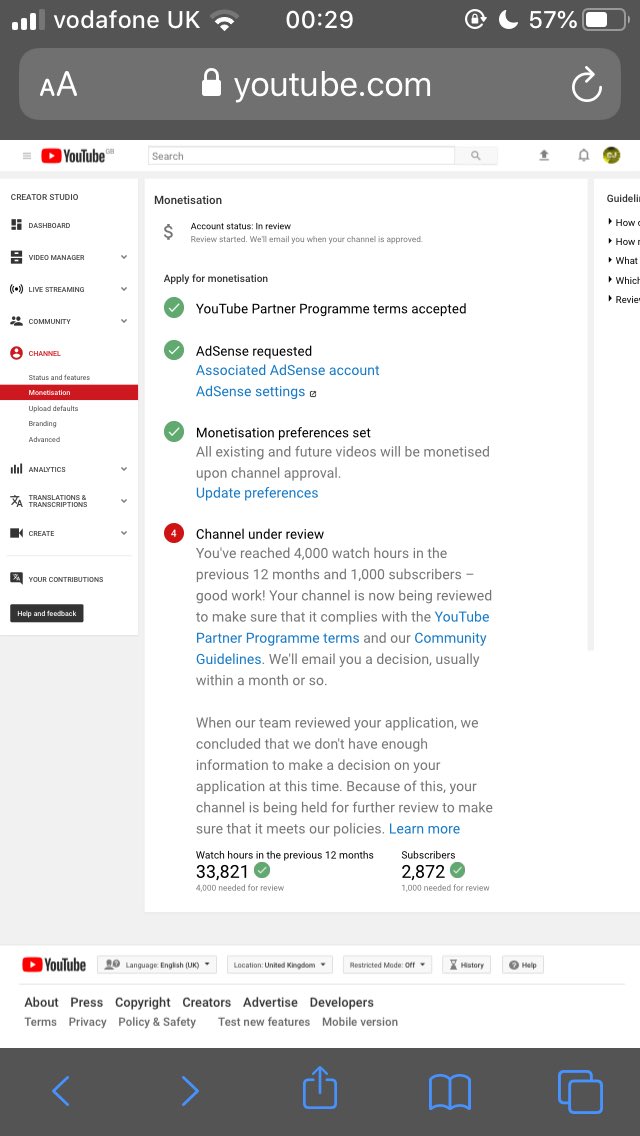Select the Monetisation submenu item
The image size is (640, 1136).
[69, 393]
